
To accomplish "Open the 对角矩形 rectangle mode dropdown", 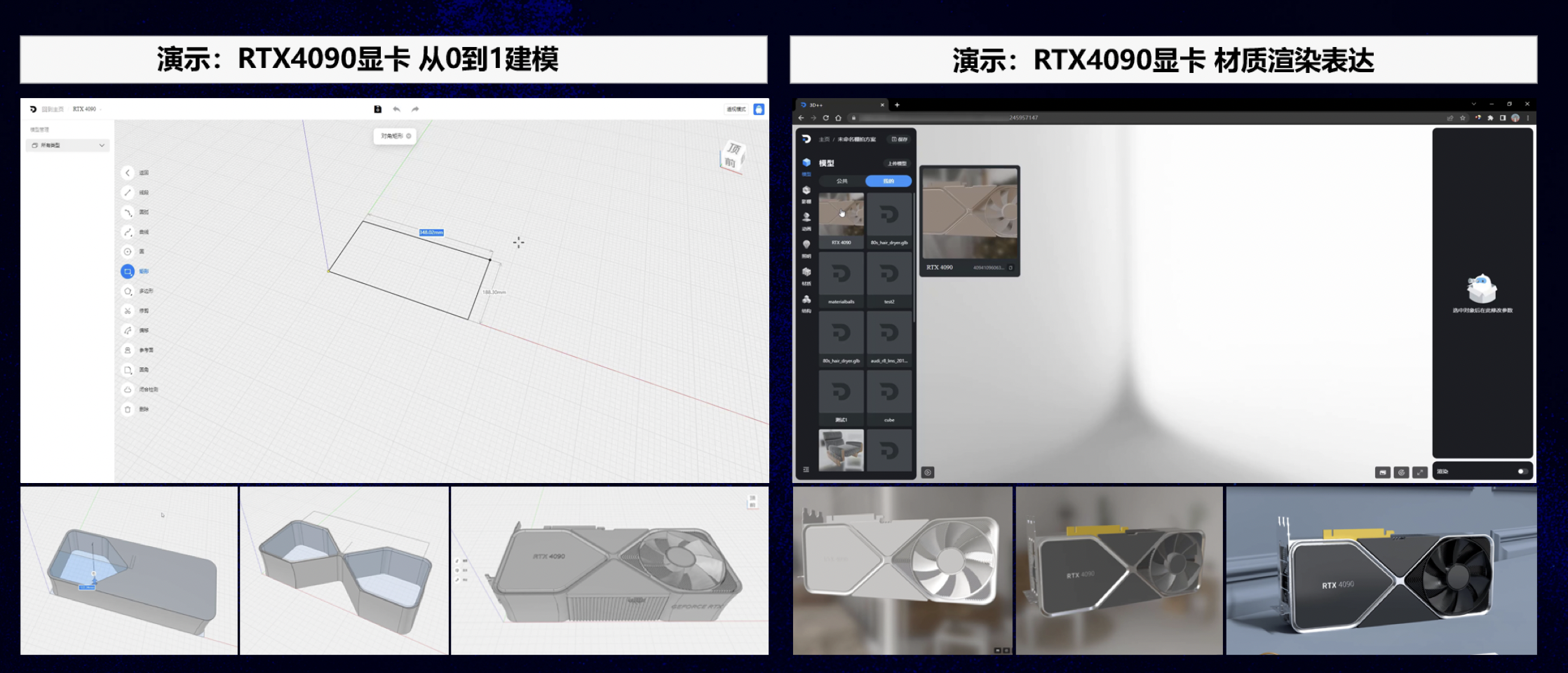I will [395, 136].
